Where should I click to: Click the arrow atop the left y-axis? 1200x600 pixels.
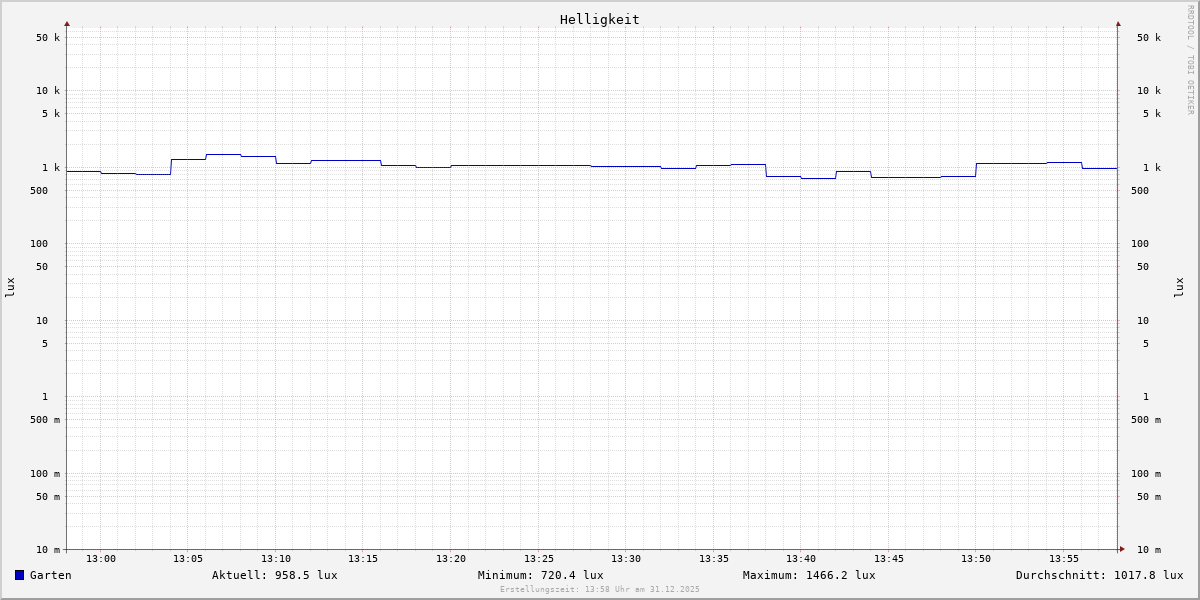(67, 23)
